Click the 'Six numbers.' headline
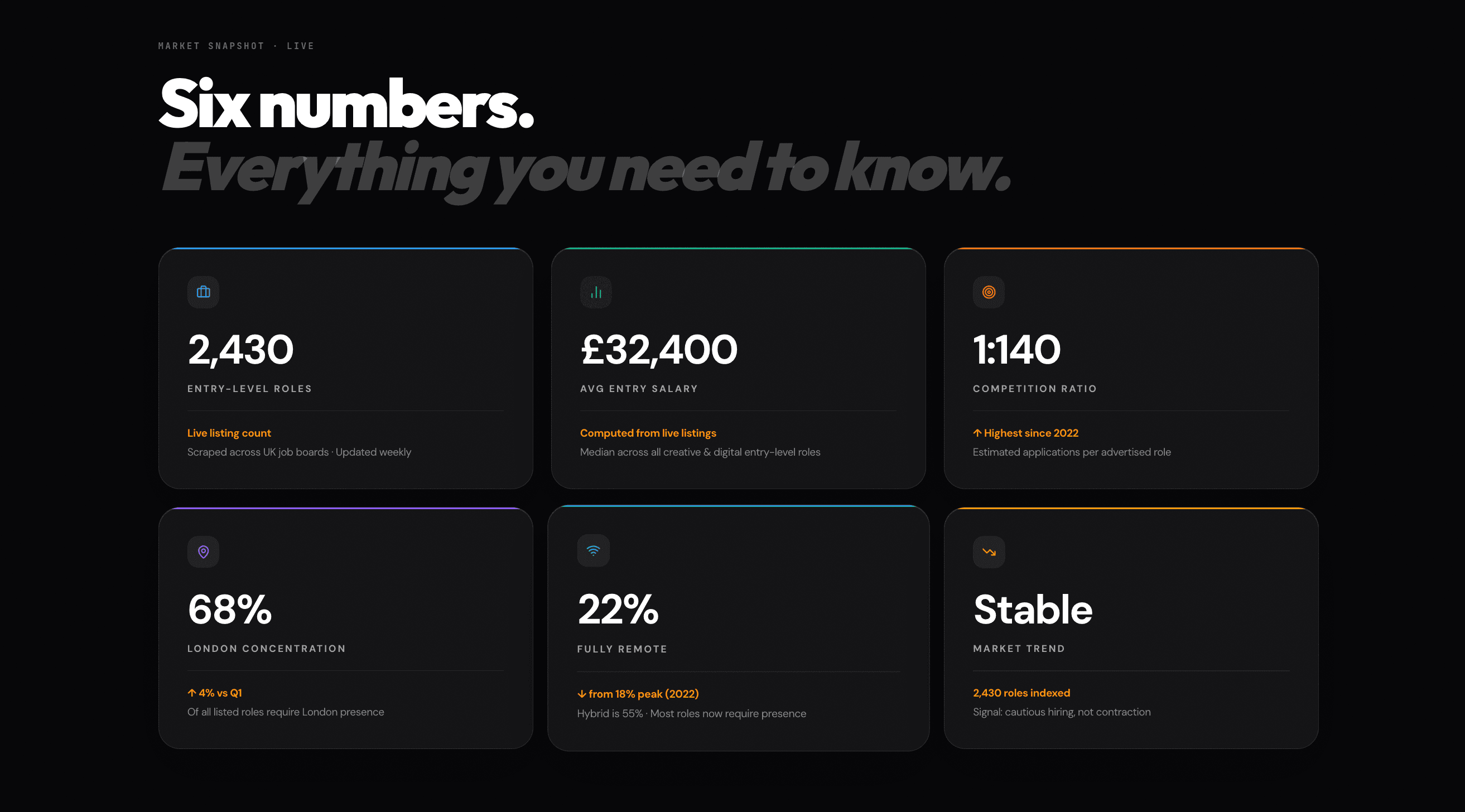 (346, 104)
